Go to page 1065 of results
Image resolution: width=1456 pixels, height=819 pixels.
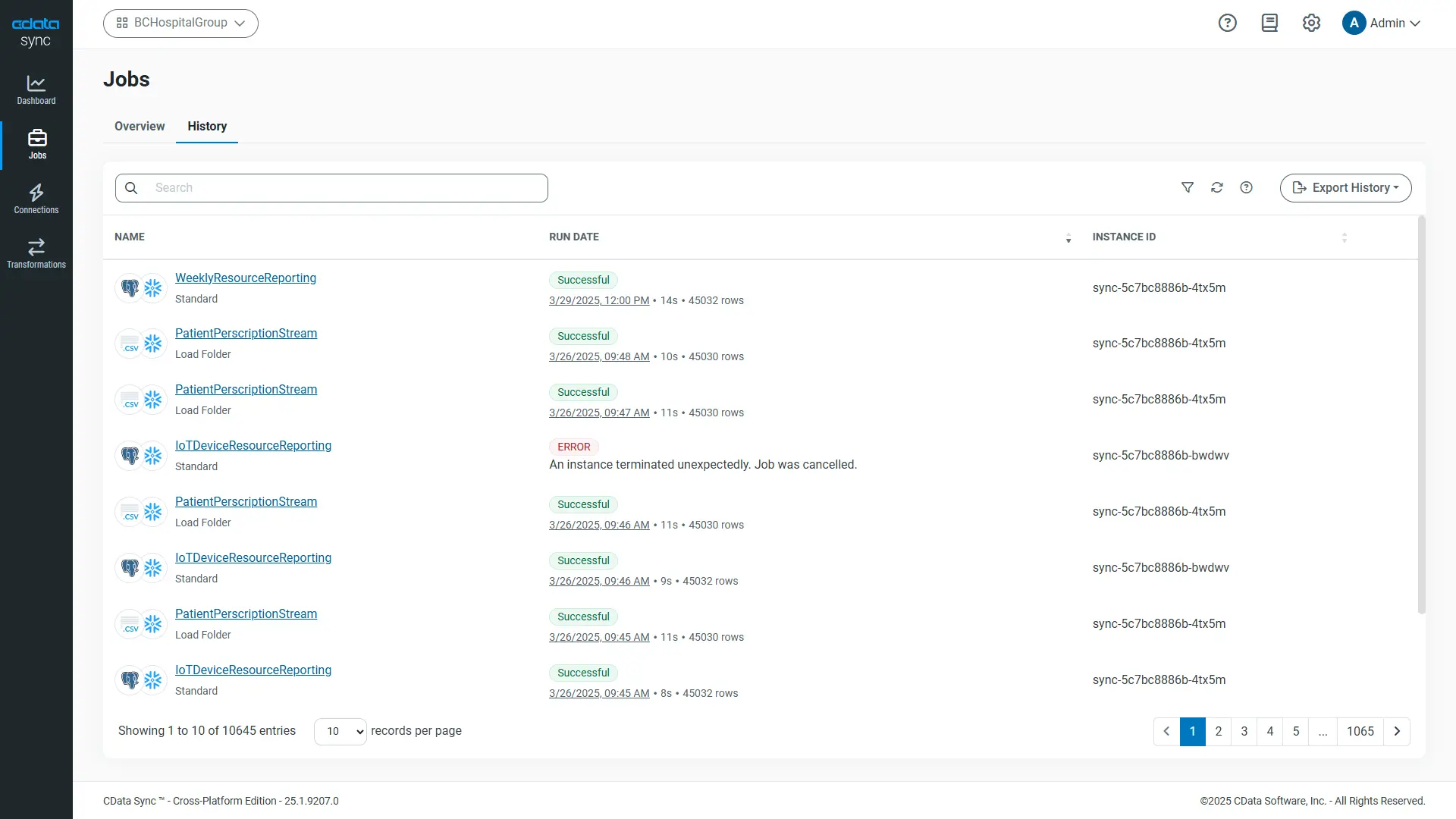1360,731
